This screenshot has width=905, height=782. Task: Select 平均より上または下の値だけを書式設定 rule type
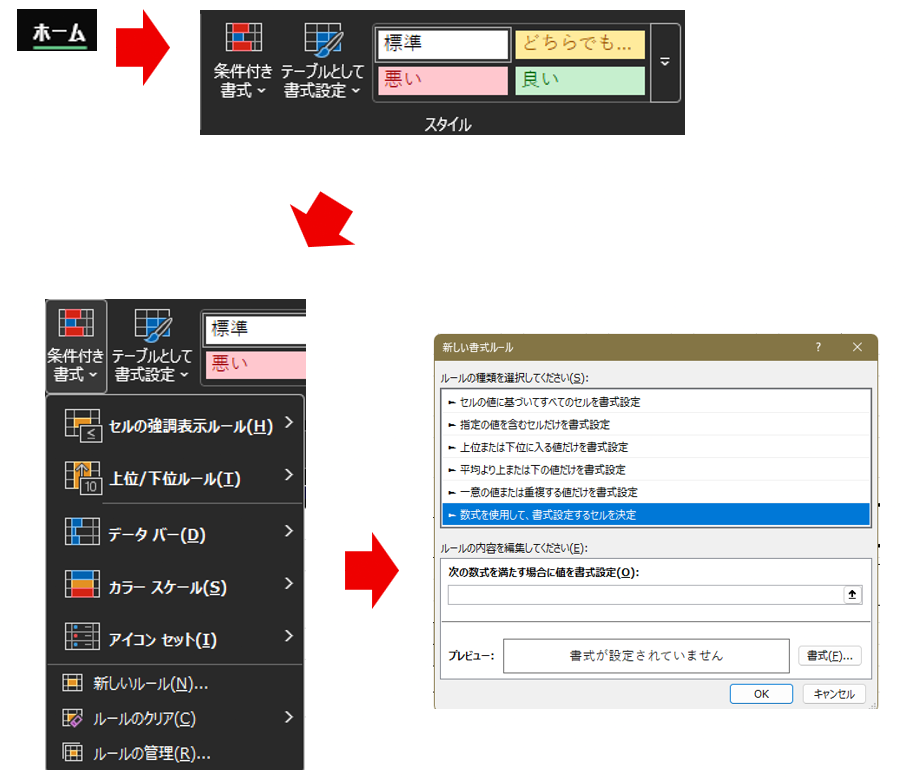656,469
